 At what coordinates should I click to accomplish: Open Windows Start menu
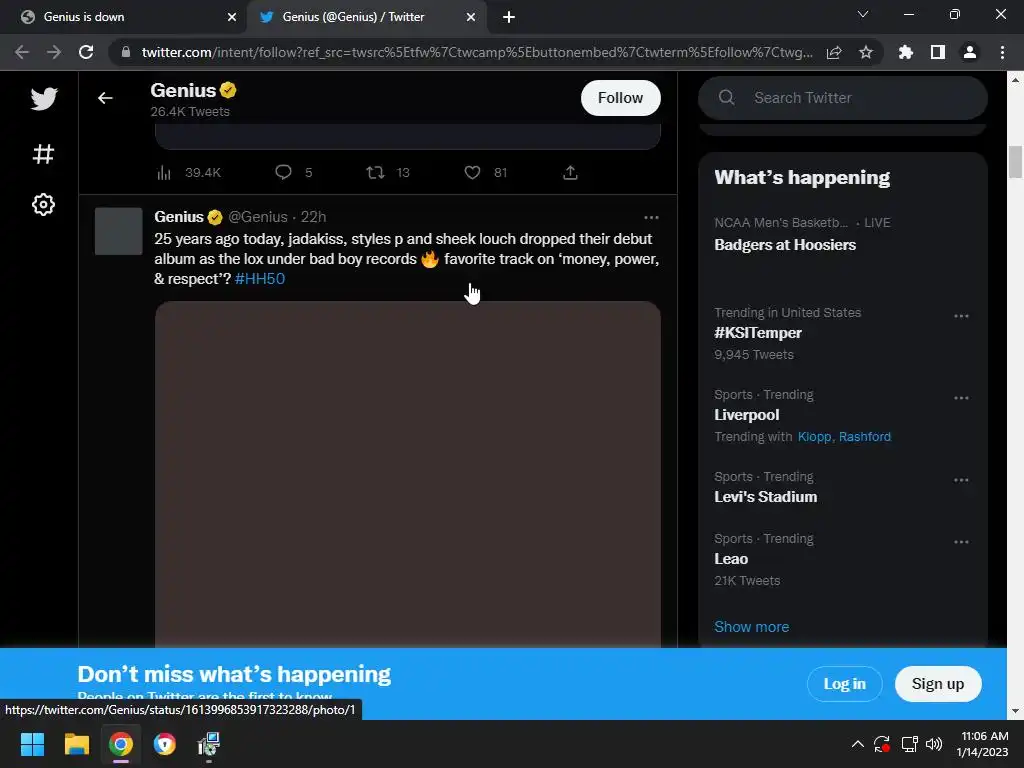click(x=33, y=744)
